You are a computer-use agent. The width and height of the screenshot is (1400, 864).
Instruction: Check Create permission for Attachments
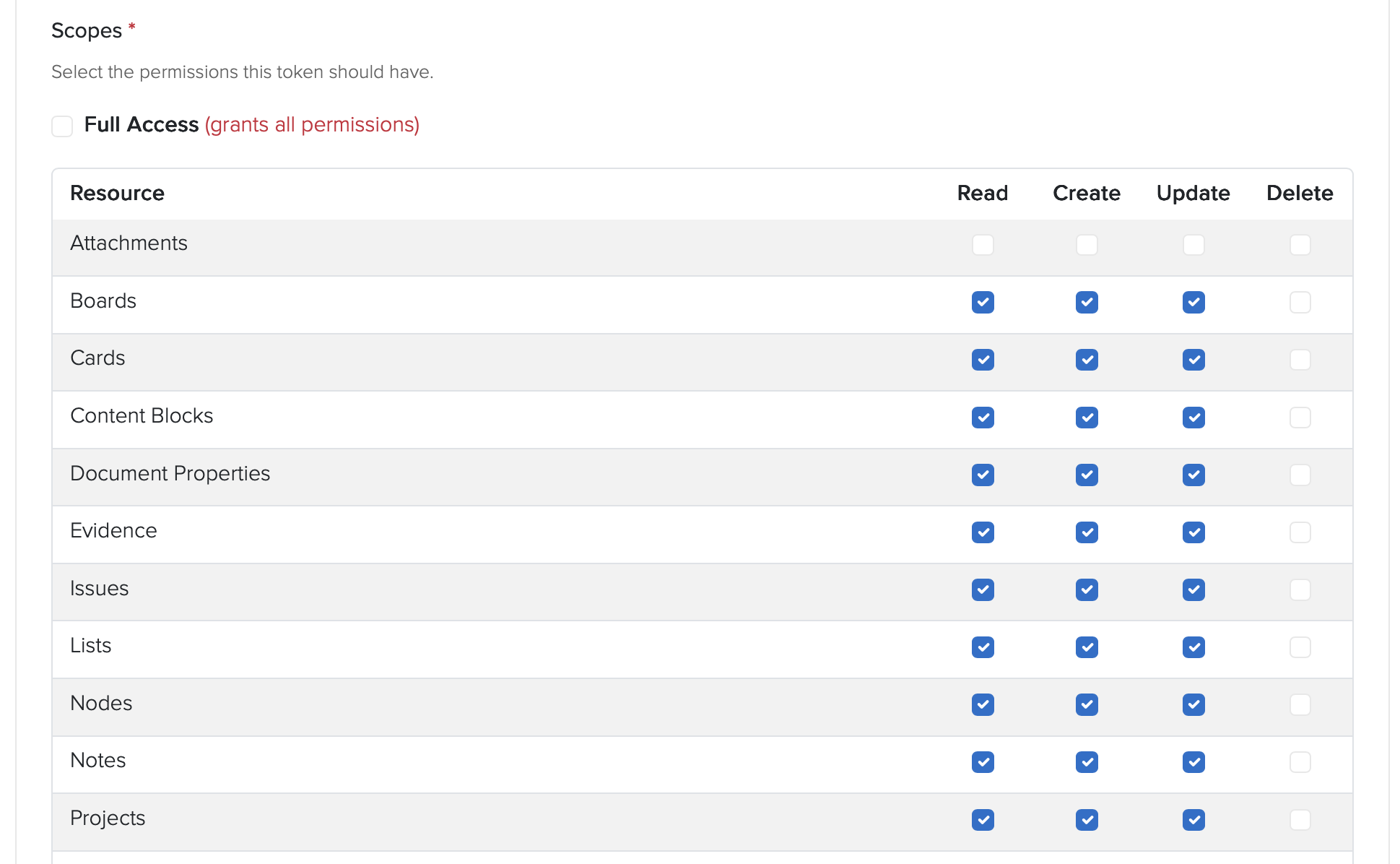click(1087, 245)
